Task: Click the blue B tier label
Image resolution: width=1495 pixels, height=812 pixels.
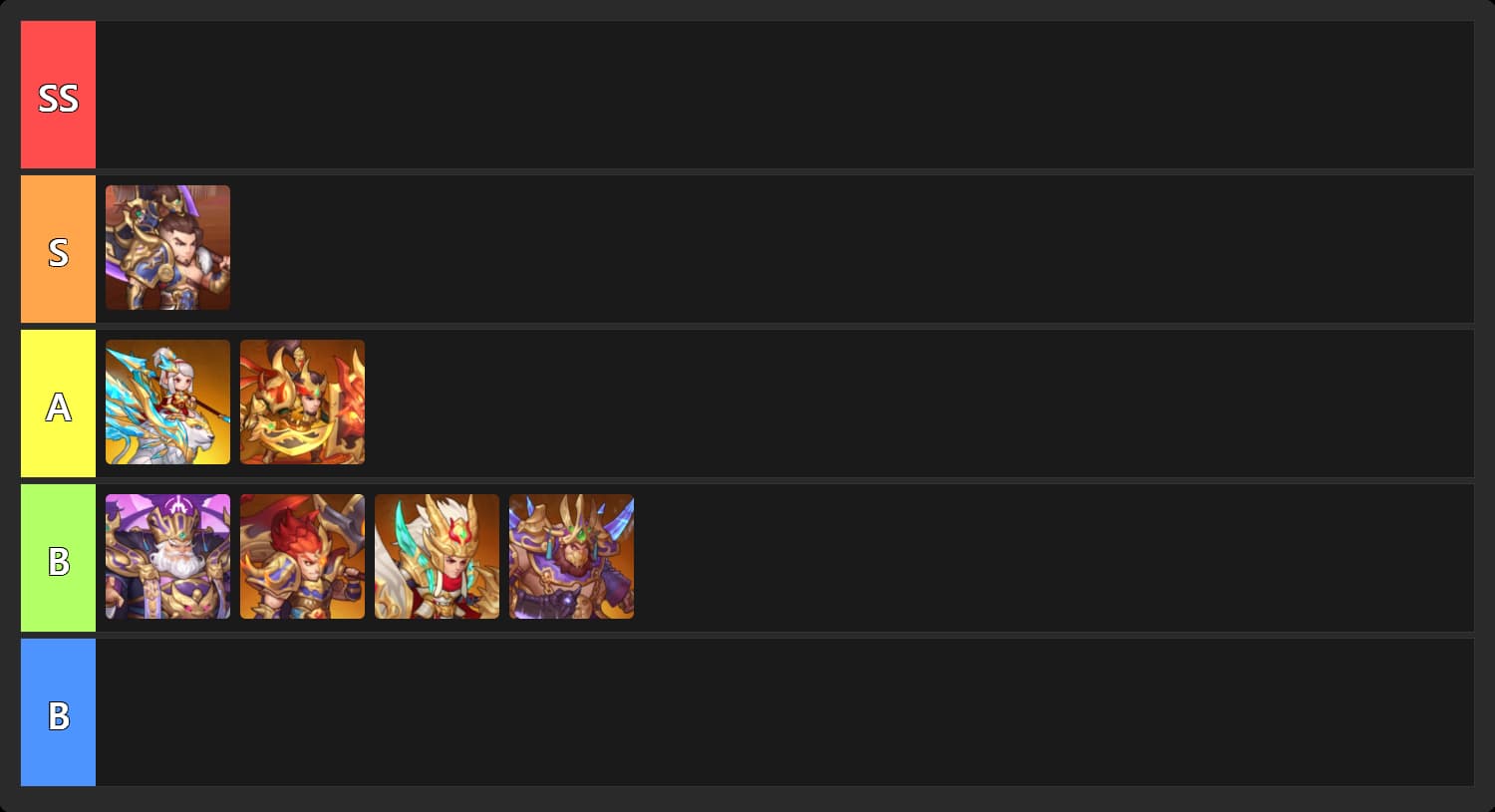Action: pyautogui.click(x=58, y=712)
